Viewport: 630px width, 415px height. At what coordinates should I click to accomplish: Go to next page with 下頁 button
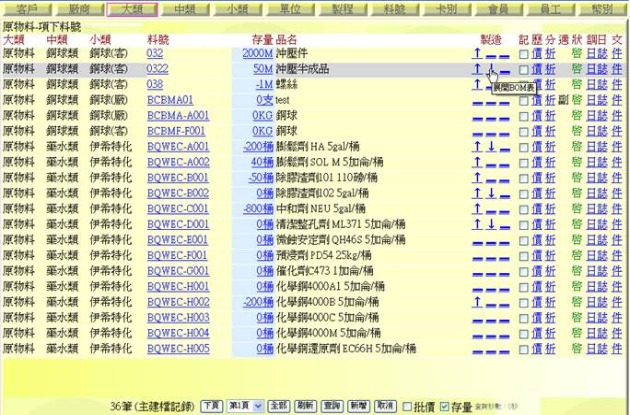pos(210,406)
